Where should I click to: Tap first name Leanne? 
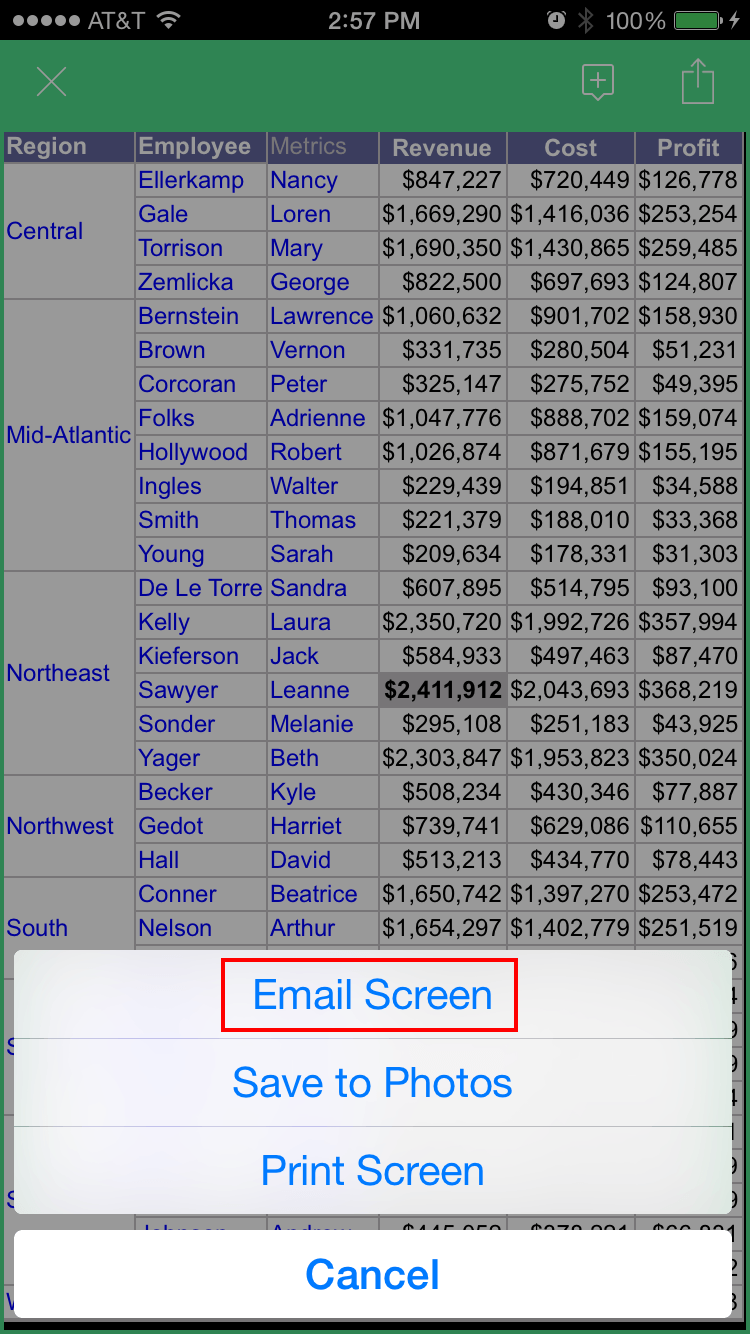coord(310,690)
